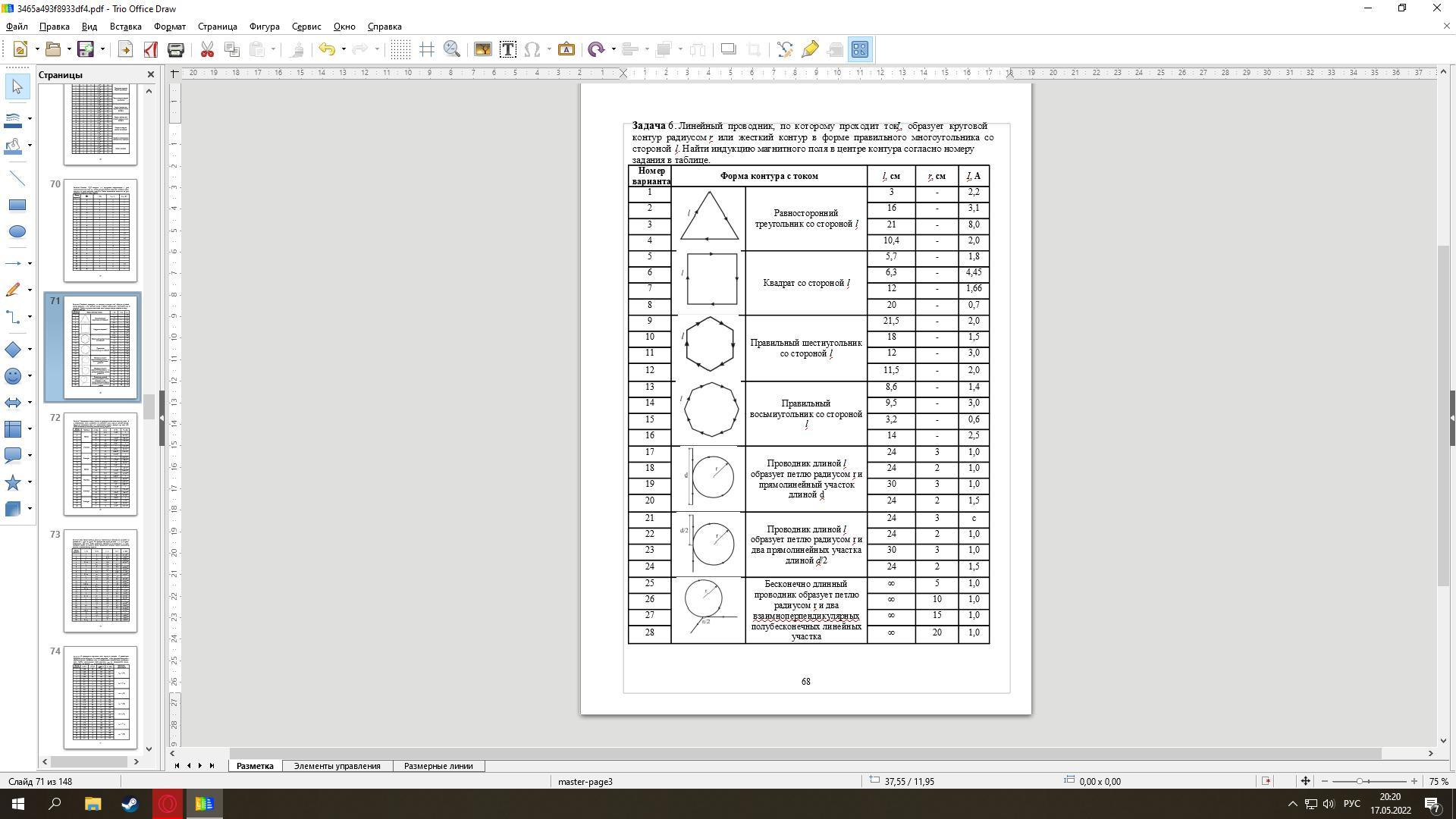Insert a special character (Omega icon)

(x=532, y=49)
